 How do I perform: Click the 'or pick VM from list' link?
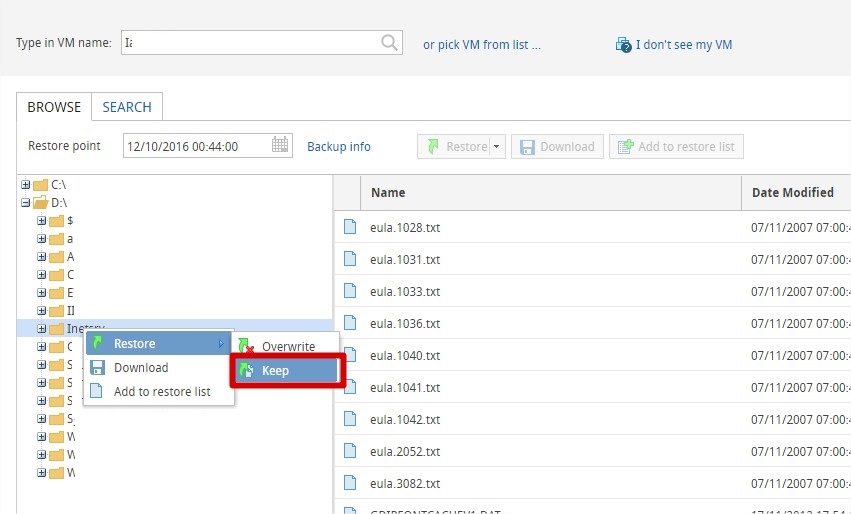(x=481, y=45)
